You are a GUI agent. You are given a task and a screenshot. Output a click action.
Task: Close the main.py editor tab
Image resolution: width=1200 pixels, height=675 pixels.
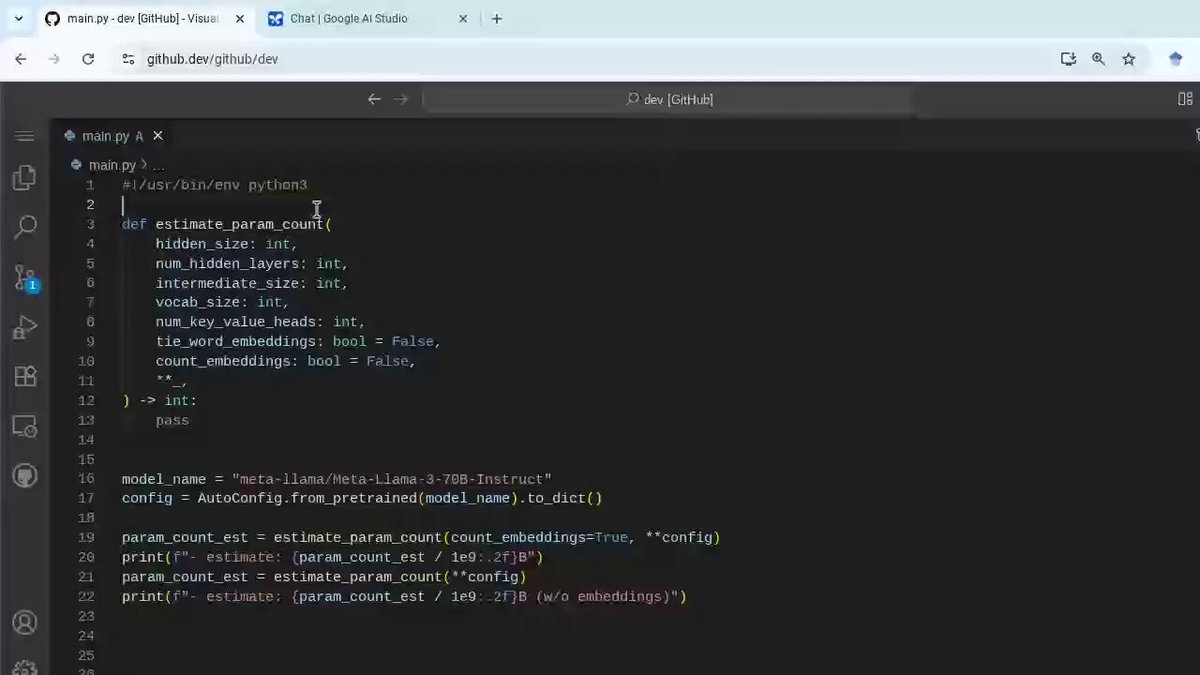tap(157, 136)
